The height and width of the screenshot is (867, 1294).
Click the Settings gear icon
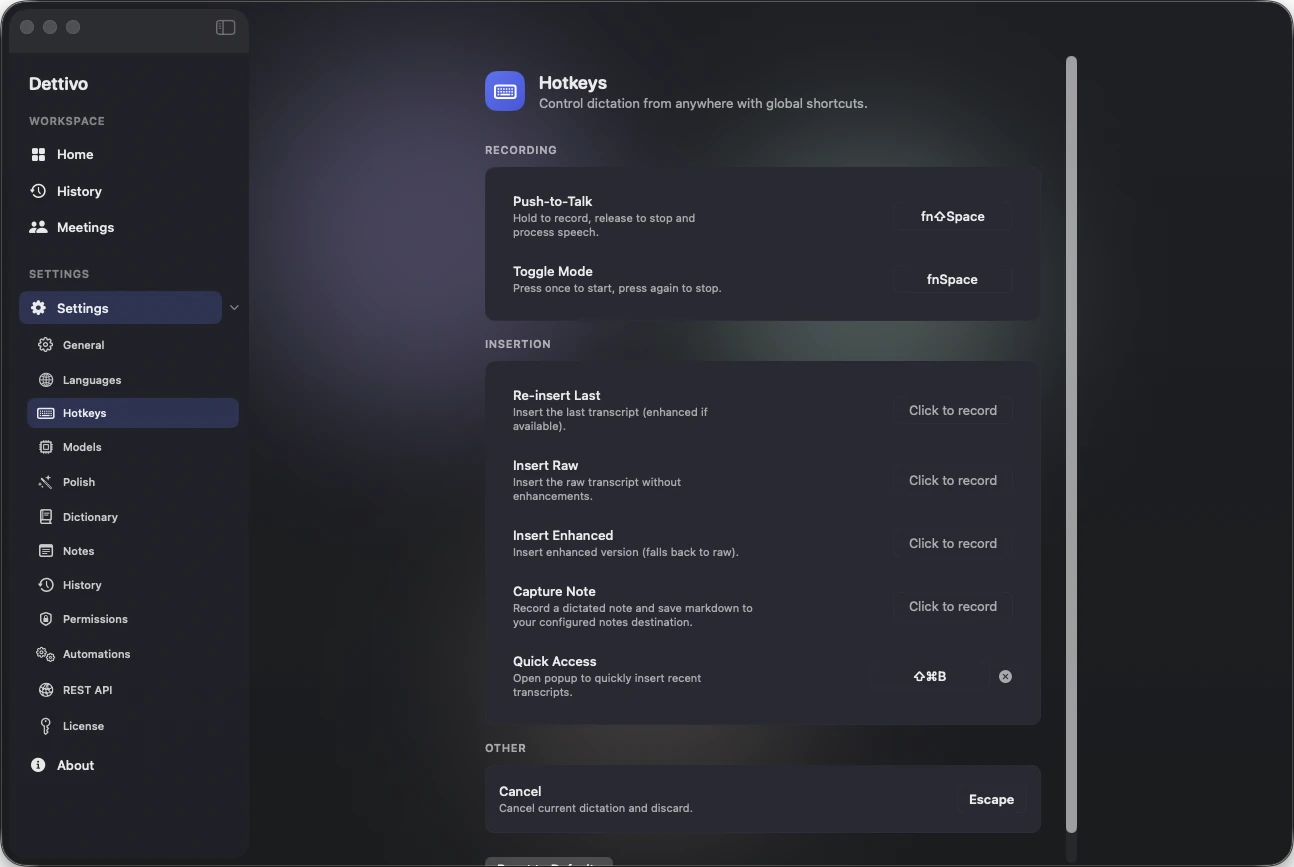38,308
